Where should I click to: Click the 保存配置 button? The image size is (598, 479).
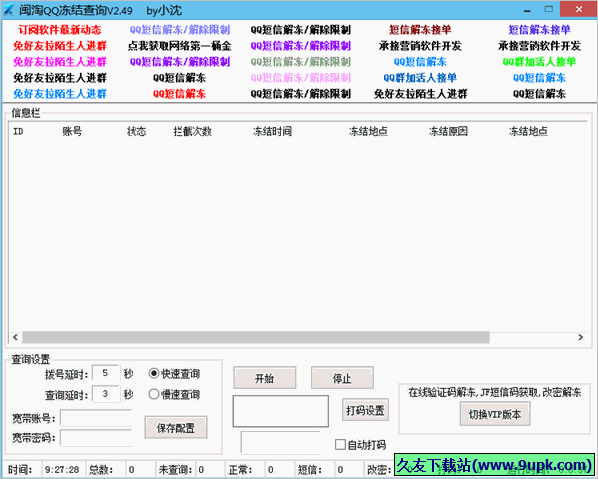point(176,428)
